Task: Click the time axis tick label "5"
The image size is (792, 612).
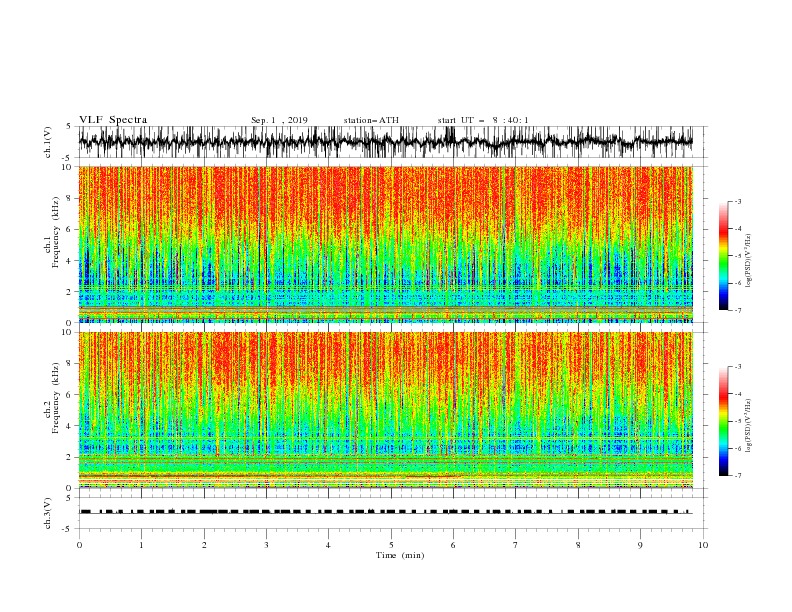Action: click(x=391, y=545)
